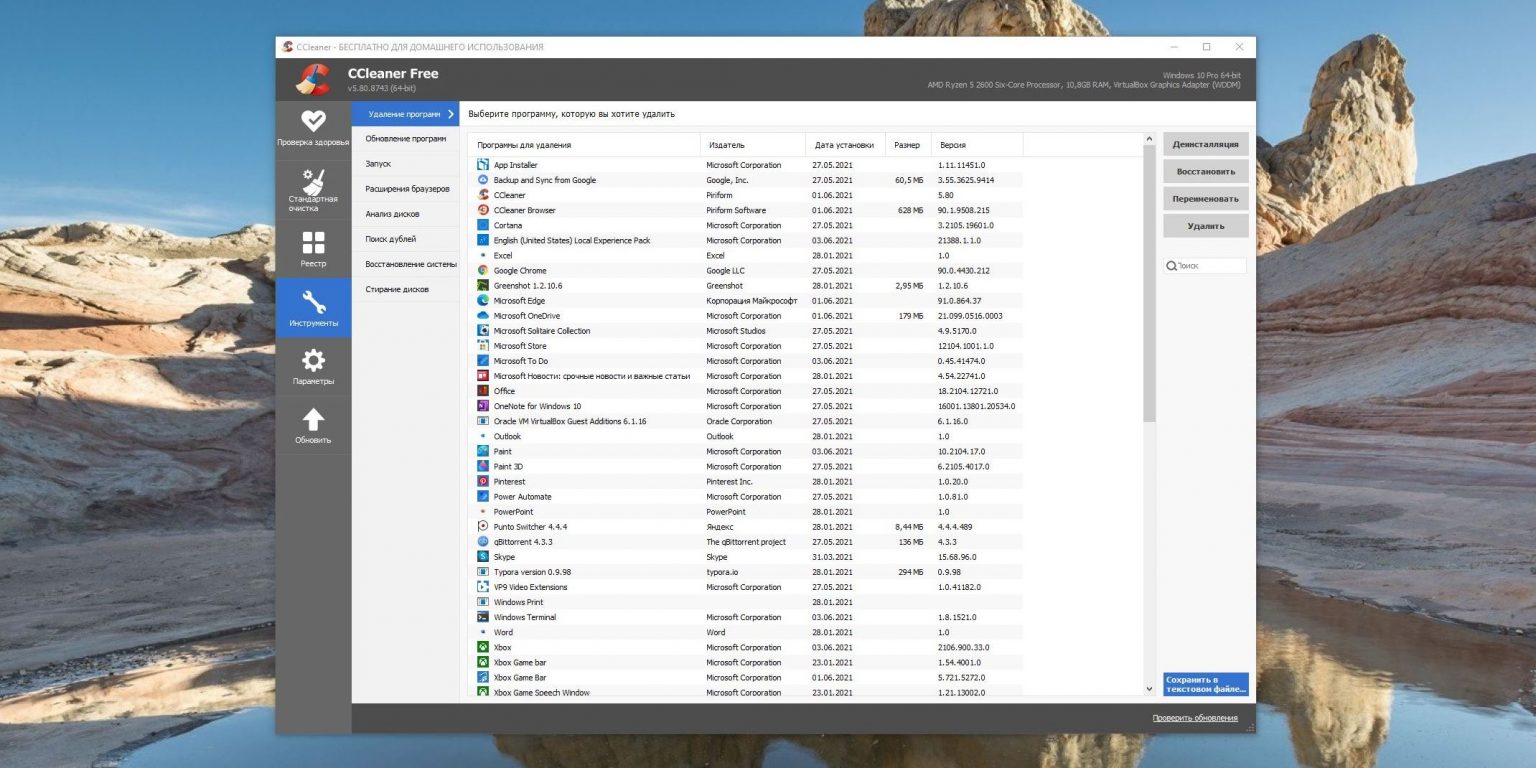The width and height of the screenshot is (1536, 768).
Task: Open the Анализ дисков tab
Action: [x=405, y=213]
